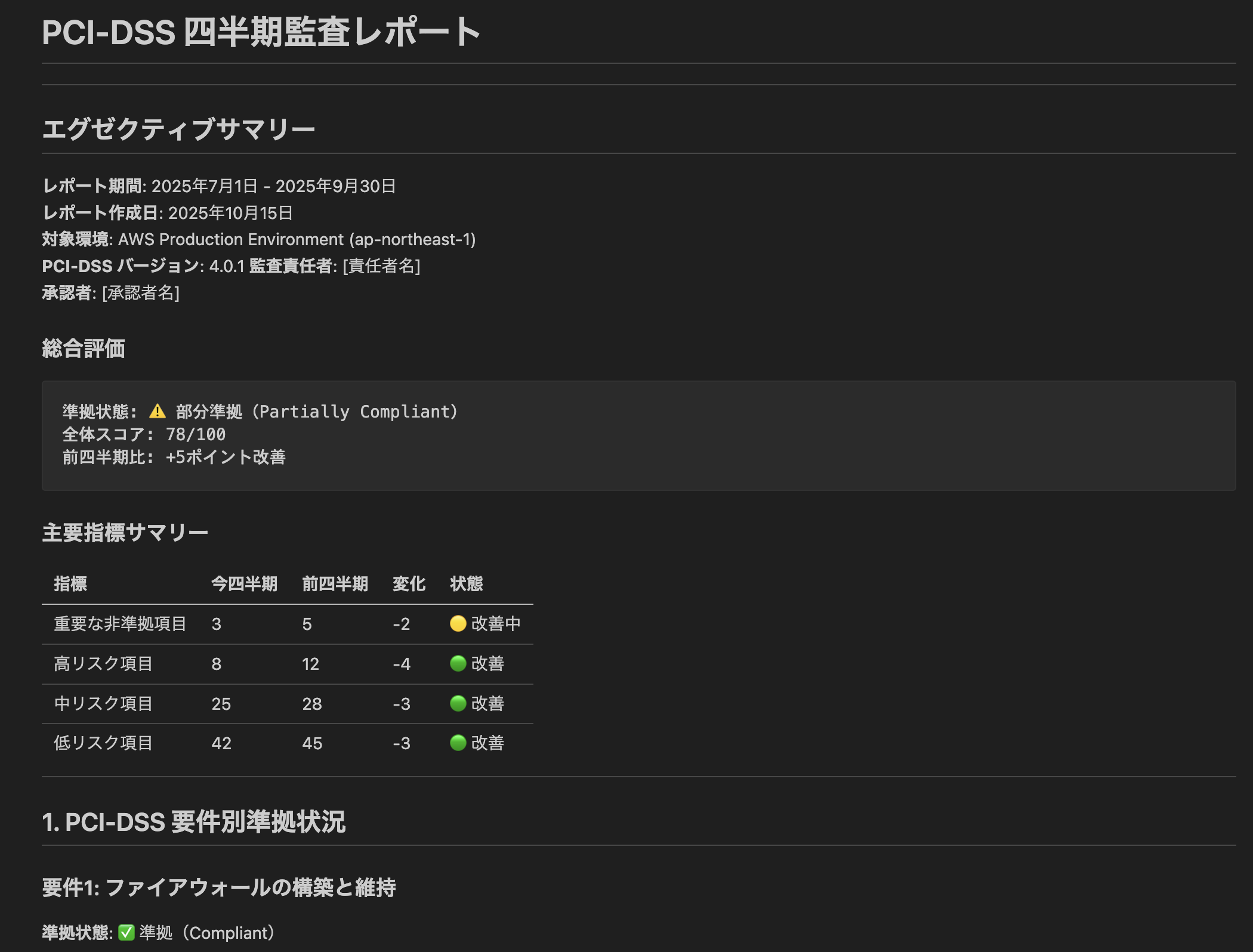Click the 改善中 status text
The height and width of the screenshot is (952, 1253).
coord(496,624)
